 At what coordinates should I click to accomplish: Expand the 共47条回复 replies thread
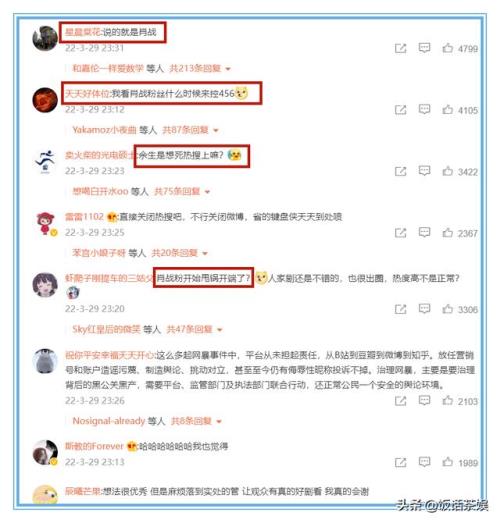point(194,330)
